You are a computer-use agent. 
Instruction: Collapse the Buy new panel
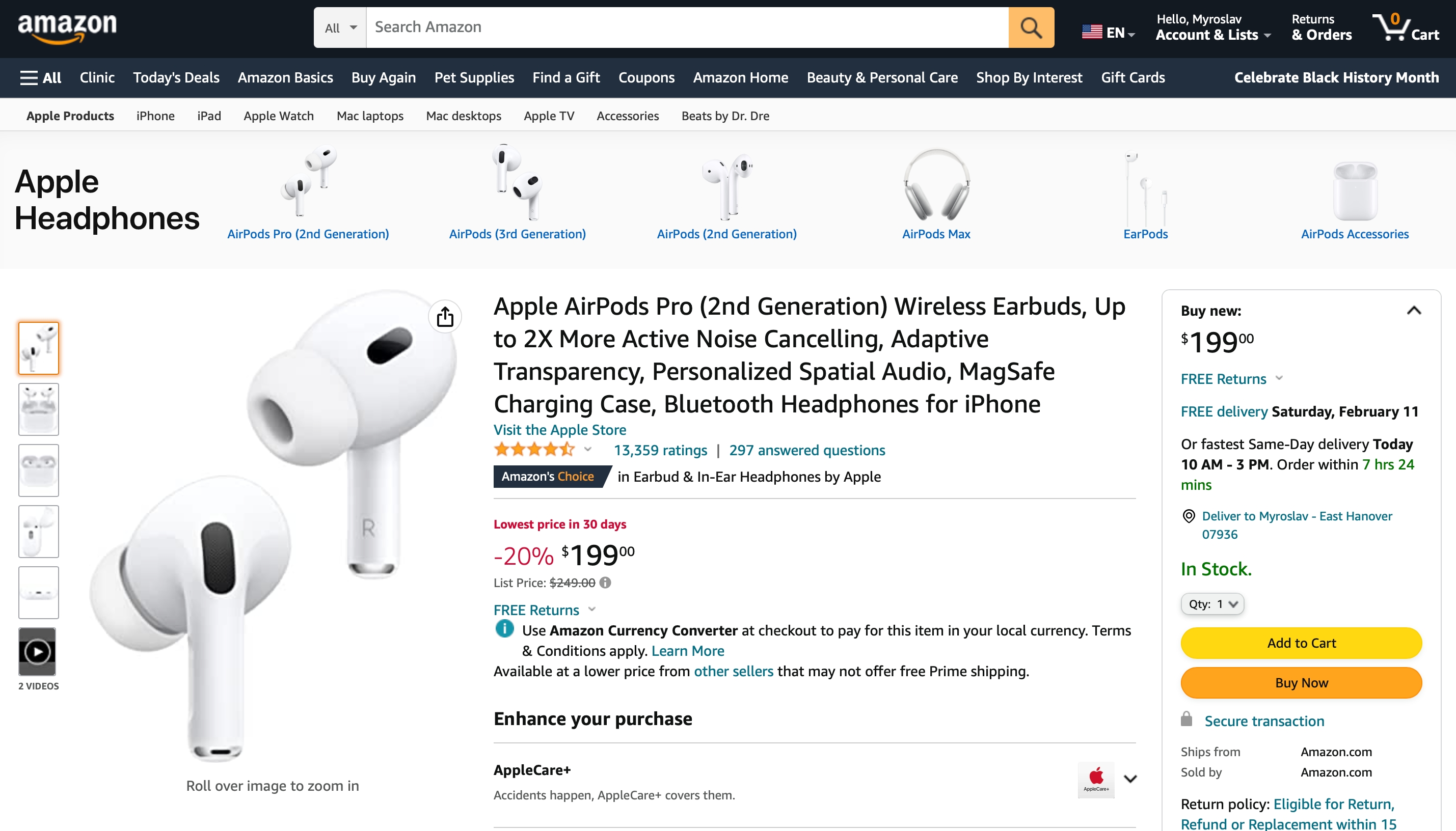tap(1413, 311)
